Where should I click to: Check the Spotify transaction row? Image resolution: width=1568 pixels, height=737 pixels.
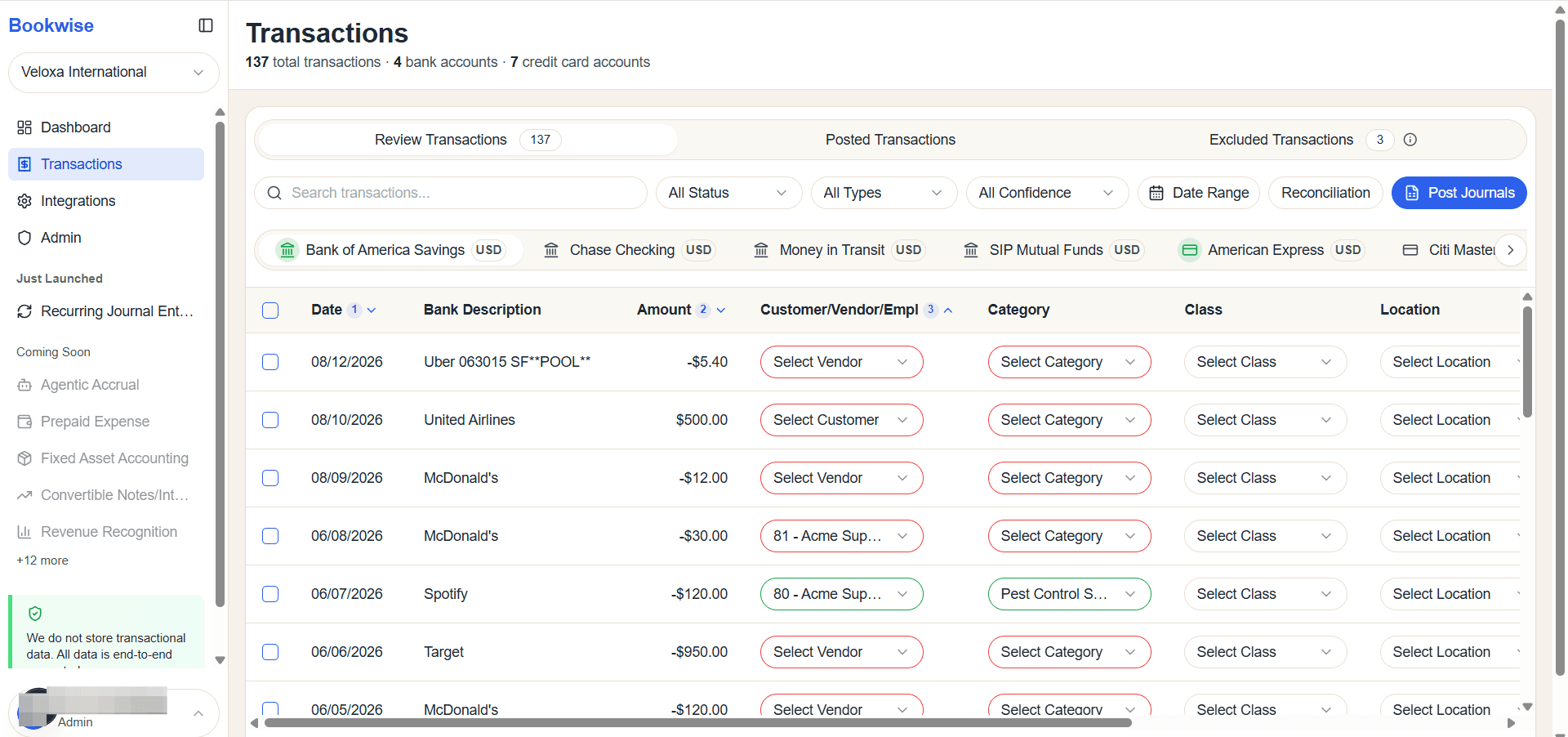270,594
